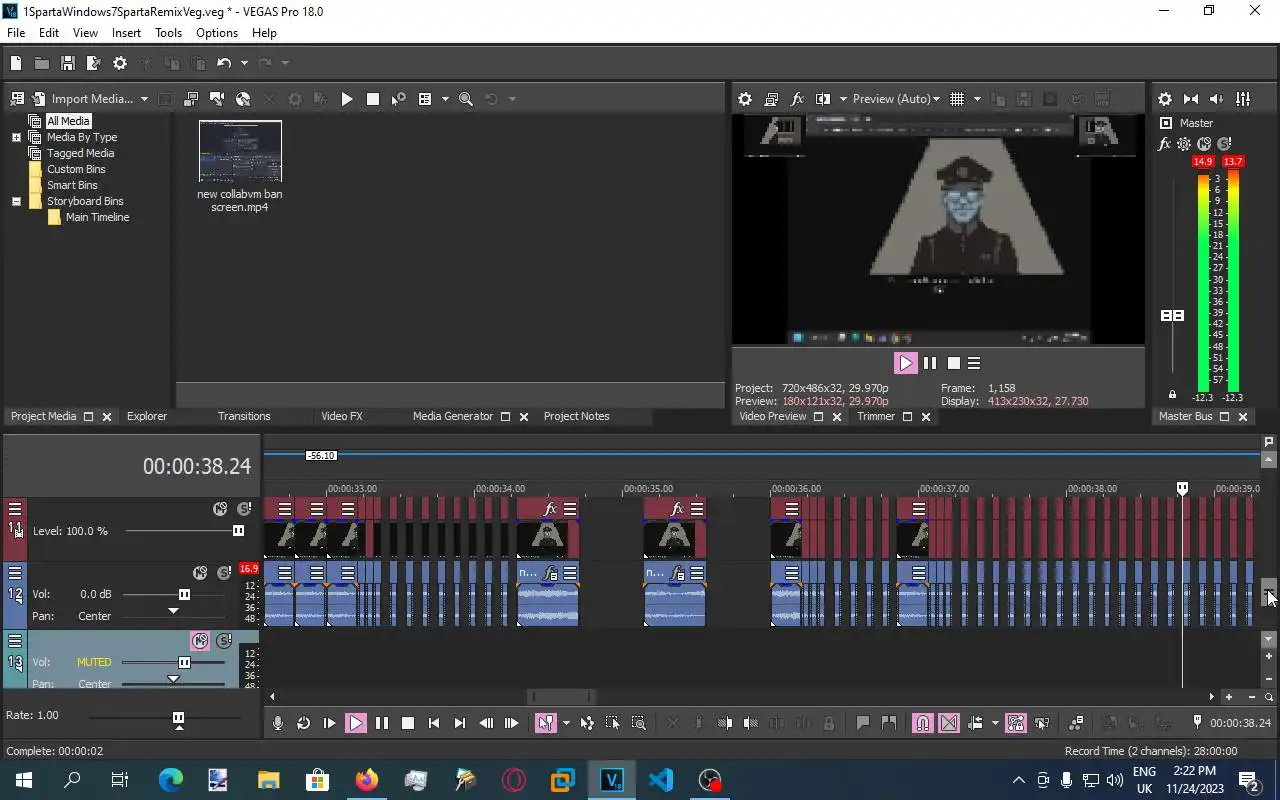
Task: Open the search tool in Project Media
Action: (x=466, y=99)
